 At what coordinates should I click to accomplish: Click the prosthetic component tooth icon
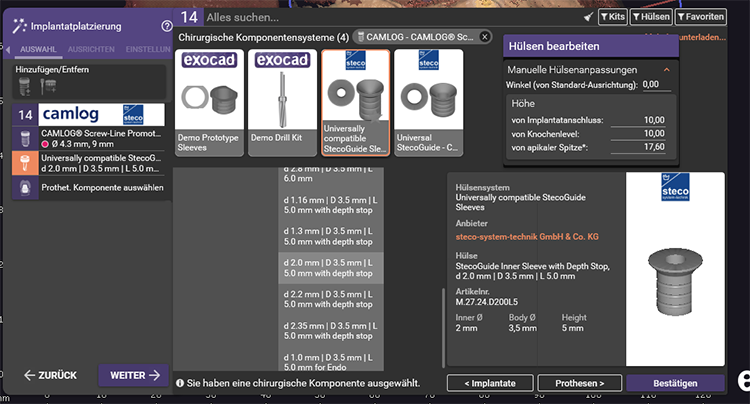click(x=25, y=188)
